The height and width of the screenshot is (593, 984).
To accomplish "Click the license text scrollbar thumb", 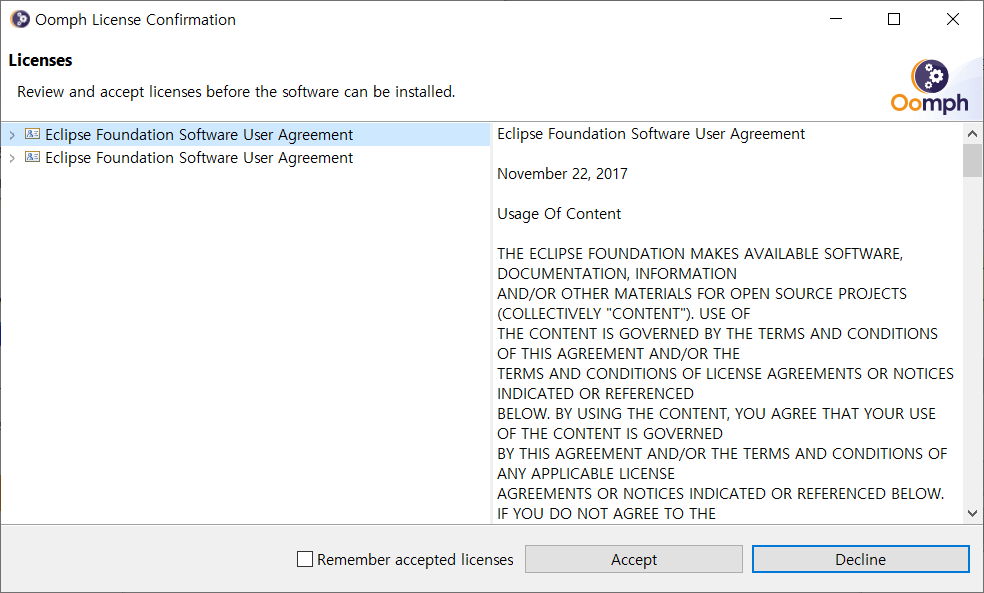I will pos(972,161).
